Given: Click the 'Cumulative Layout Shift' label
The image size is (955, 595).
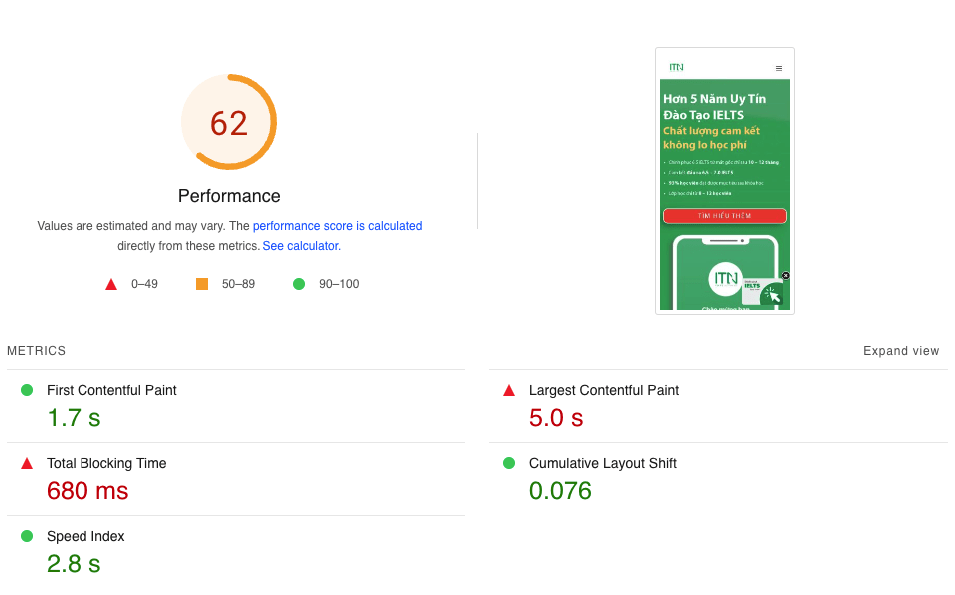Looking at the screenshot, I should point(602,463).
